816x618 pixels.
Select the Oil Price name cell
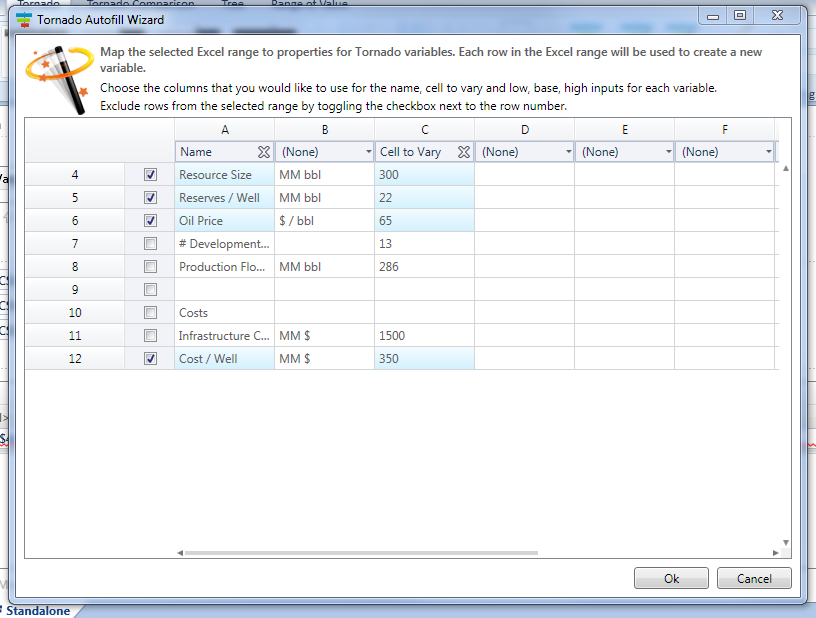click(224, 221)
